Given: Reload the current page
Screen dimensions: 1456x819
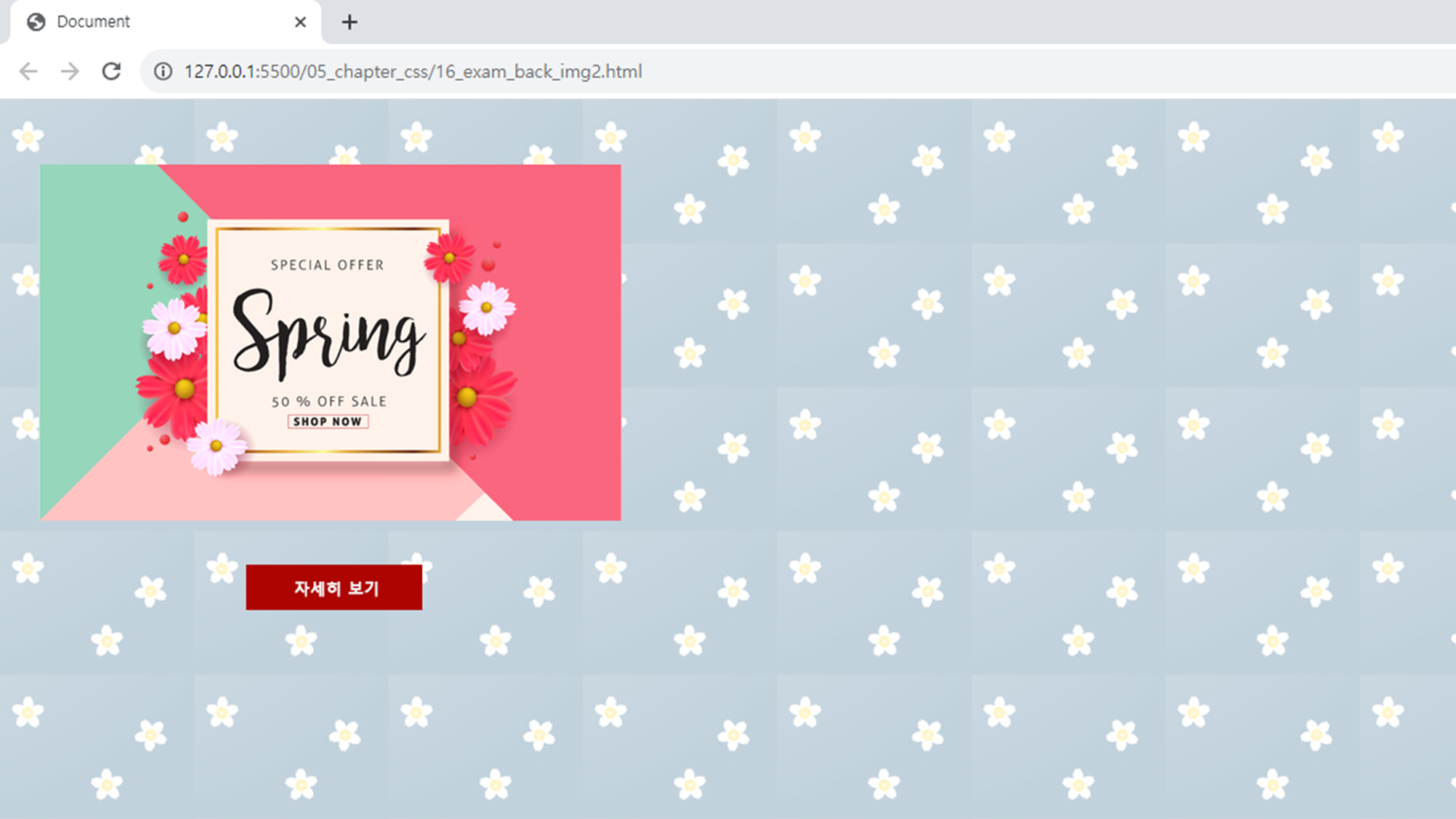Looking at the screenshot, I should tap(111, 71).
